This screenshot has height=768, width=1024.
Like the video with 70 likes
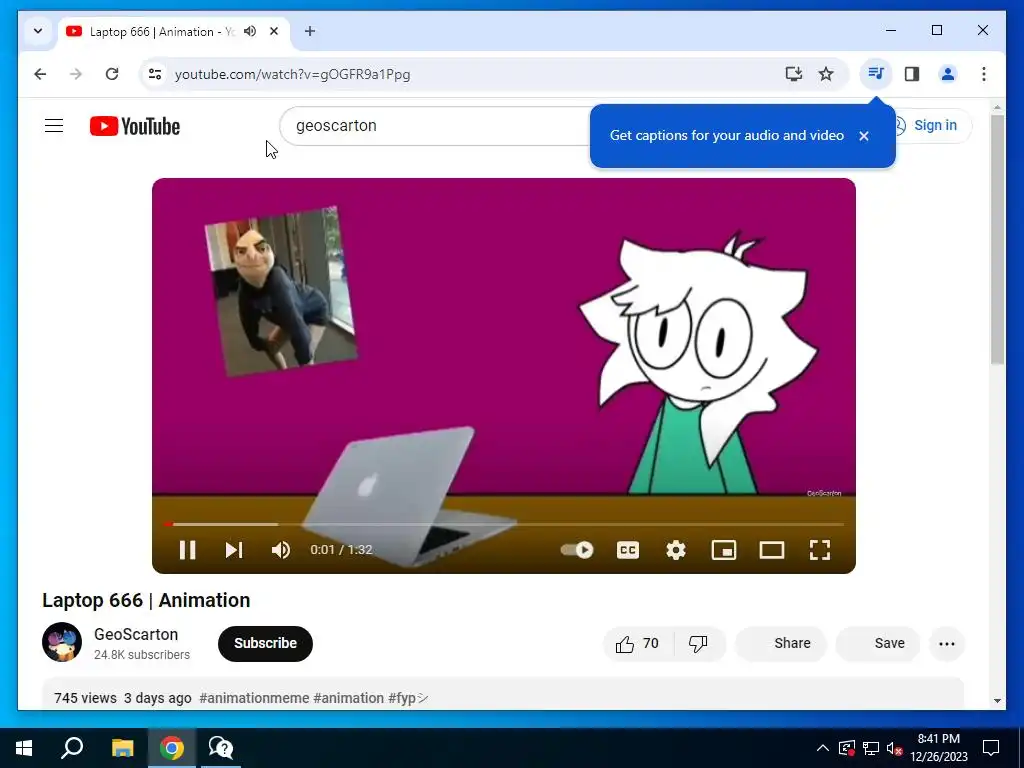pyautogui.click(x=637, y=644)
